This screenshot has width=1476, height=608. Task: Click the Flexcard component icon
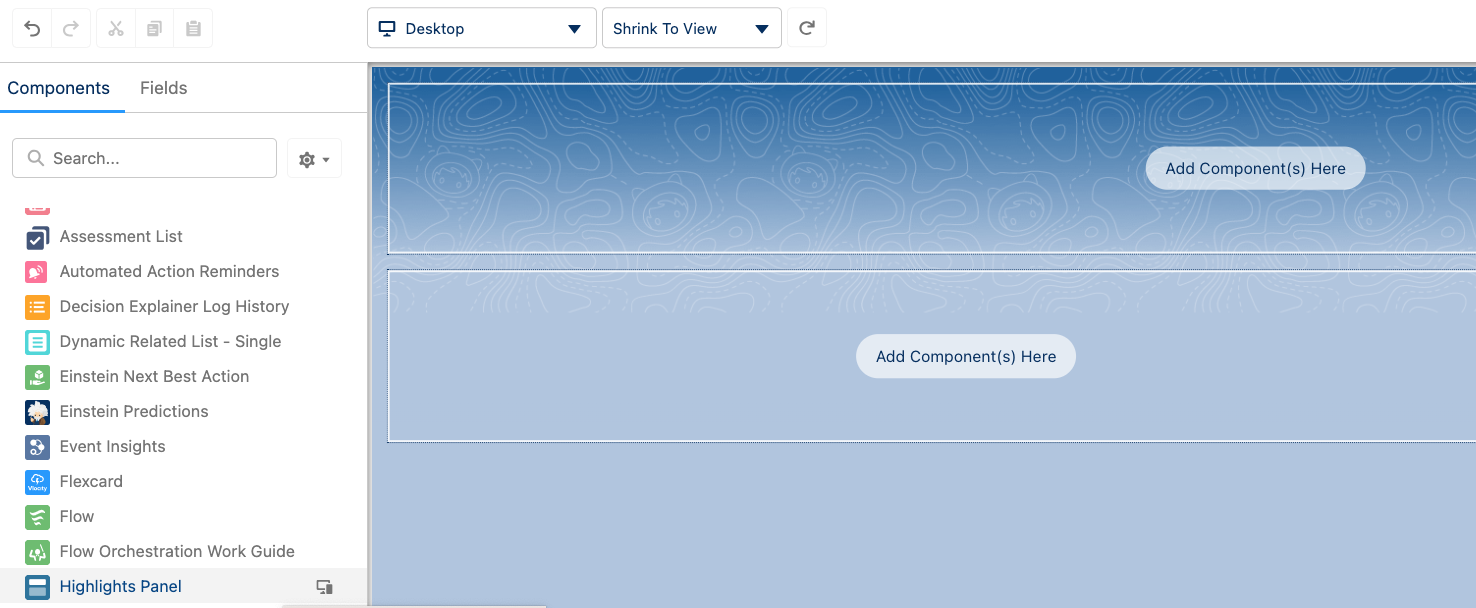(37, 482)
